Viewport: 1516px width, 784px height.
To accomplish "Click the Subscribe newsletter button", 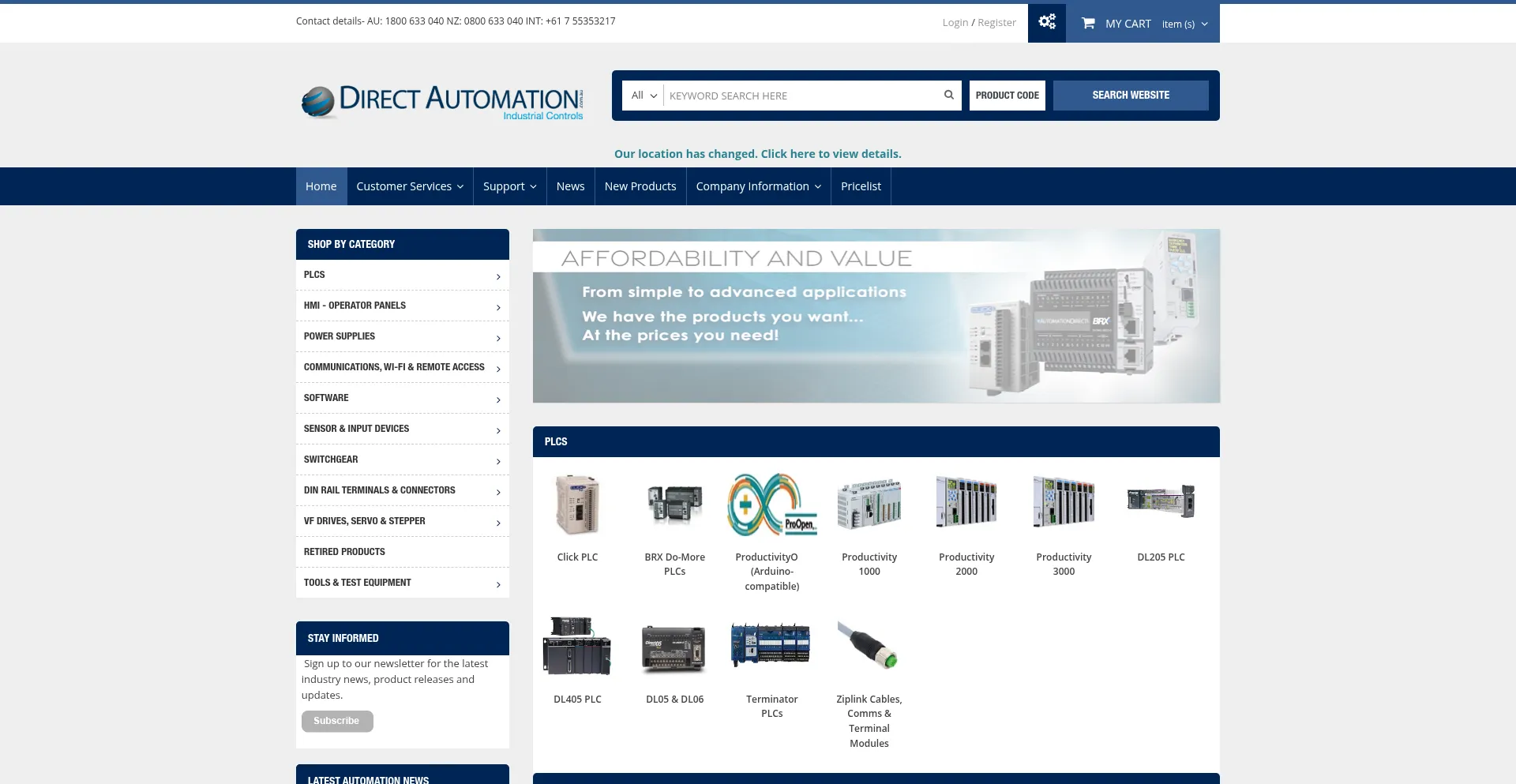I will point(336,721).
